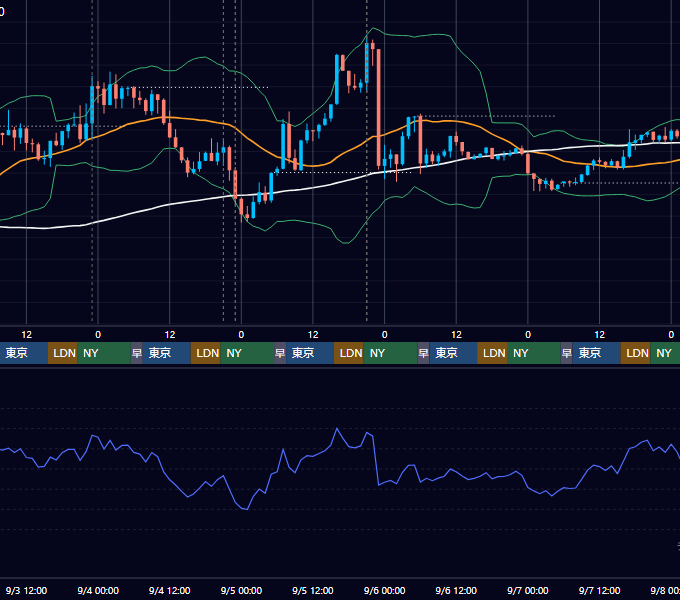Viewport: 680px width, 600px height.
Task: Select the LDN session block preceding 9/6 00:00
Action: (349, 353)
